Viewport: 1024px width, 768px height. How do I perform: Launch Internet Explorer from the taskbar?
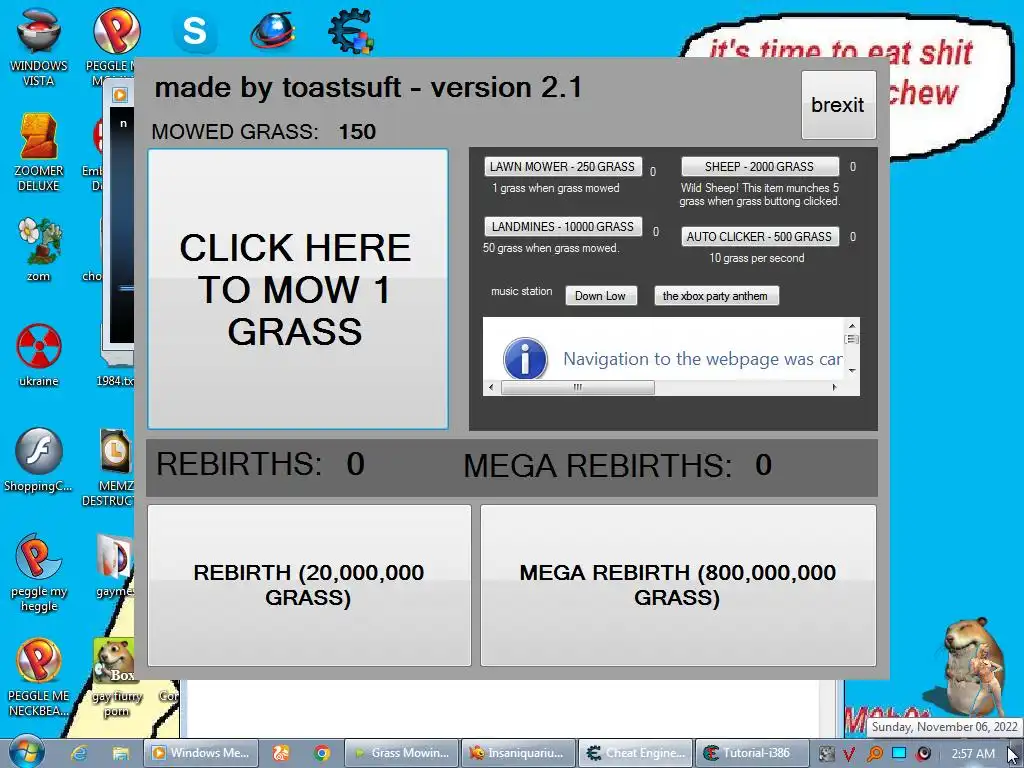click(x=79, y=753)
